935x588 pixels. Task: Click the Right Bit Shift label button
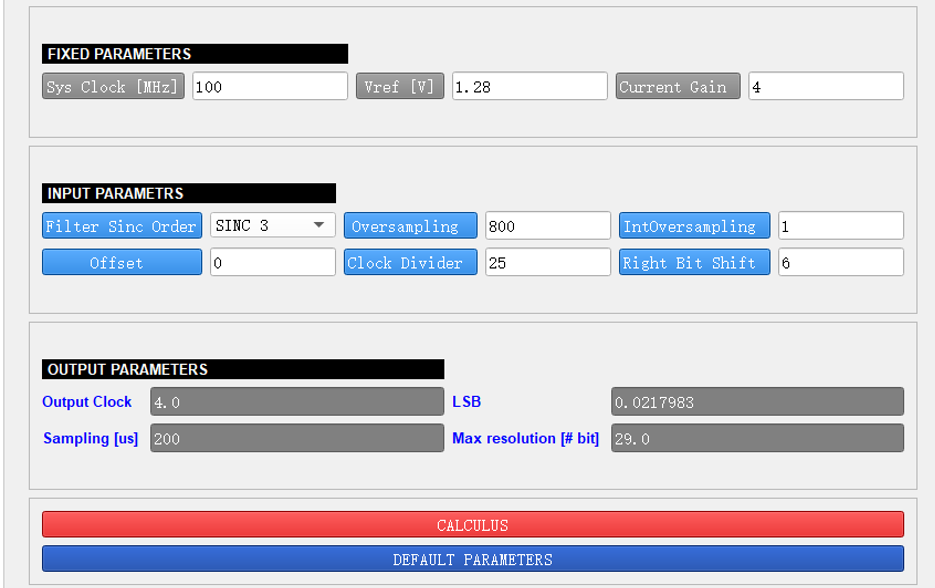pyautogui.click(x=694, y=262)
